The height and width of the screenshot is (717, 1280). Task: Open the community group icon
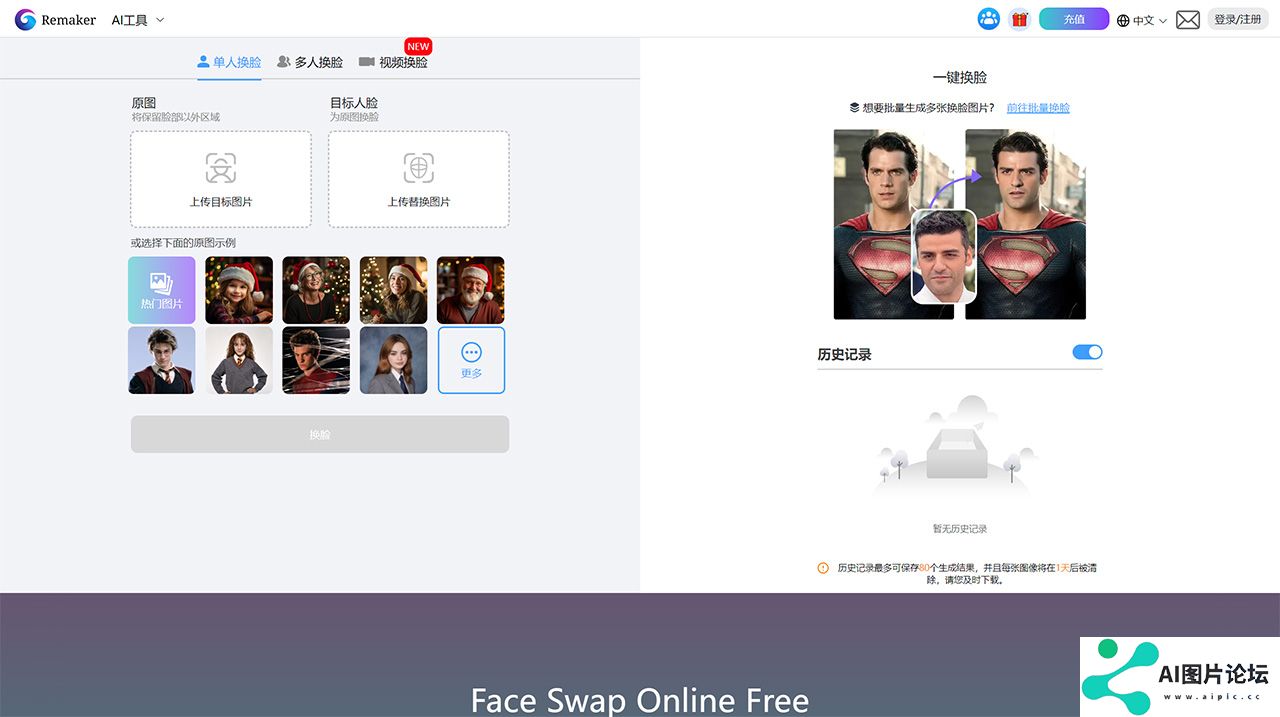988,19
